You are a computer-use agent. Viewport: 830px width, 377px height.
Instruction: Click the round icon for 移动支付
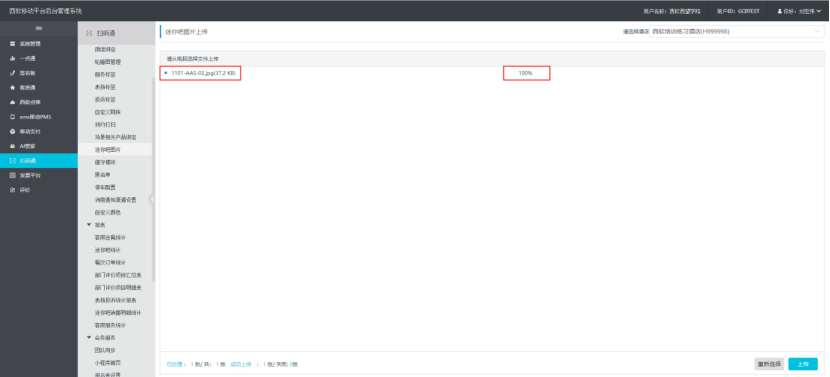(12, 131)
